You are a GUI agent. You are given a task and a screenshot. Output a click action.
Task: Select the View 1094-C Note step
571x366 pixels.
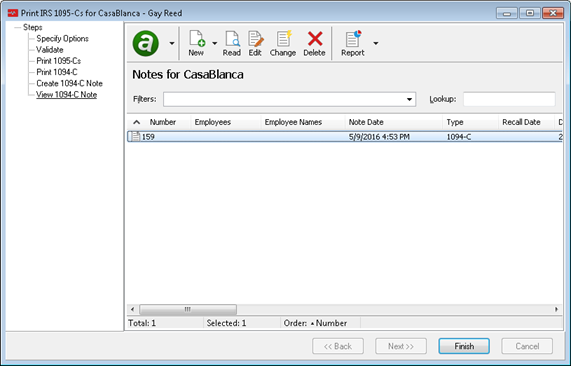(x=66, y=95)
